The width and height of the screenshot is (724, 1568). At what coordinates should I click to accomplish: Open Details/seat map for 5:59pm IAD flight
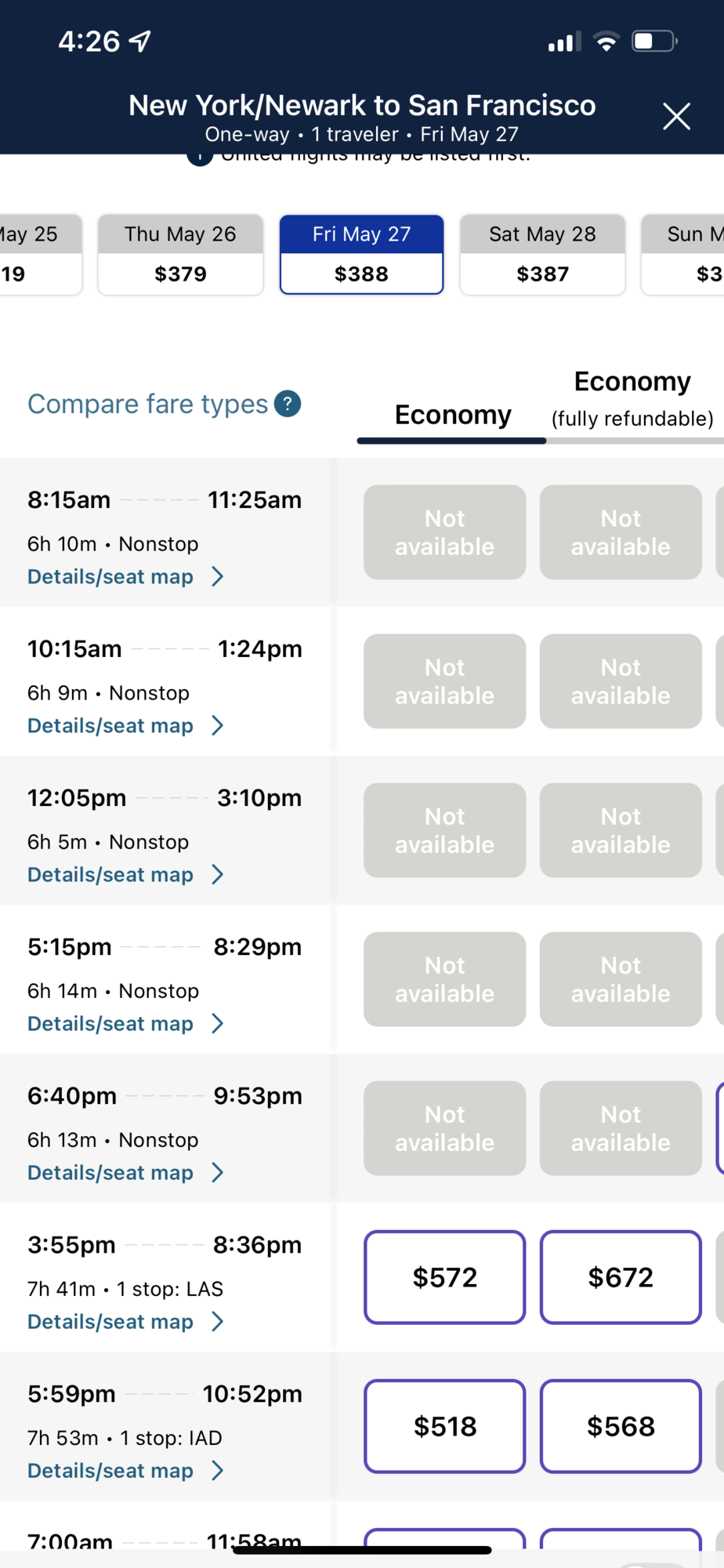click(x=110, y=1471)
